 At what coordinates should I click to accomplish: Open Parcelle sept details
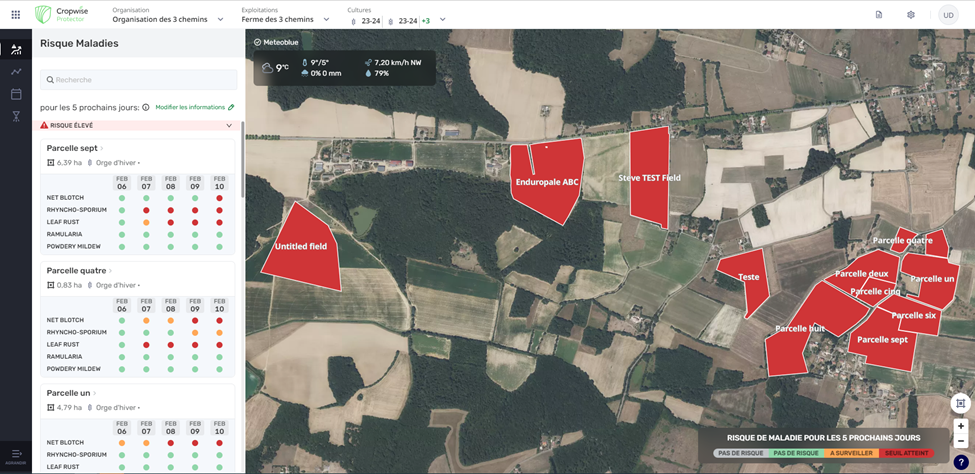click(75, 148)
